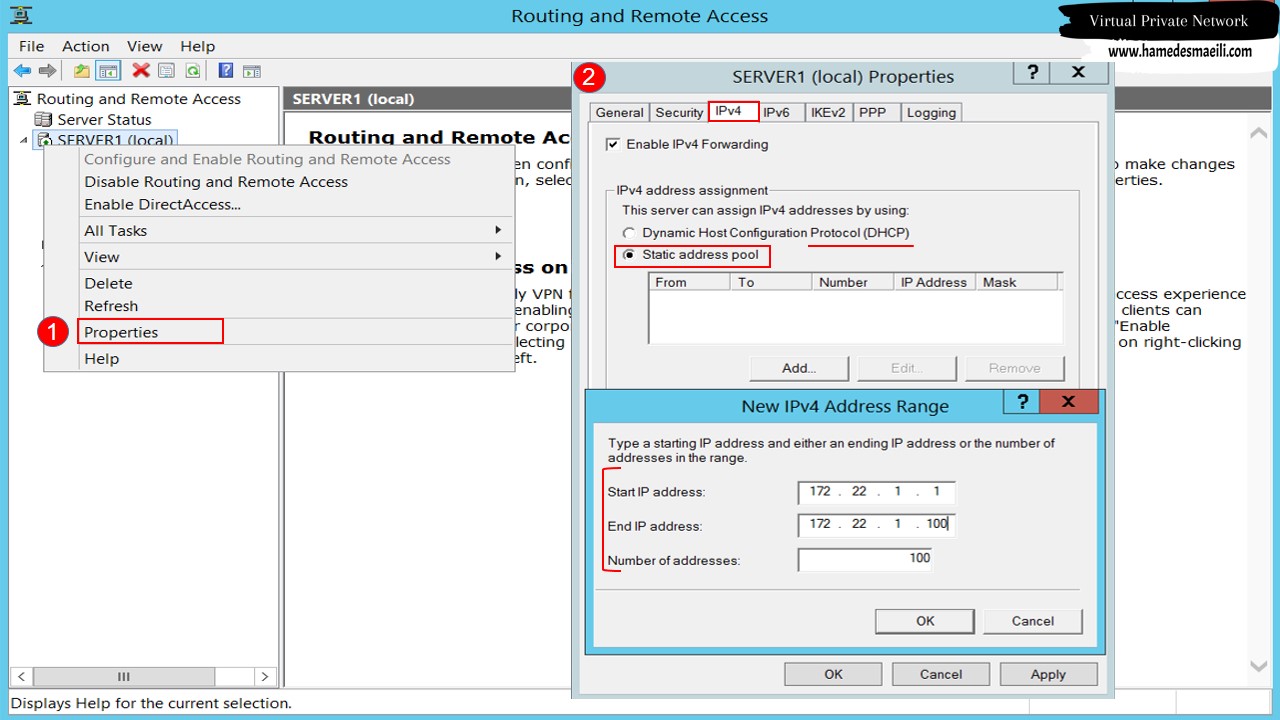Toggle the Enable IPv4 Forwarding checkbox

pyautogui.click(x=613, y=144)
